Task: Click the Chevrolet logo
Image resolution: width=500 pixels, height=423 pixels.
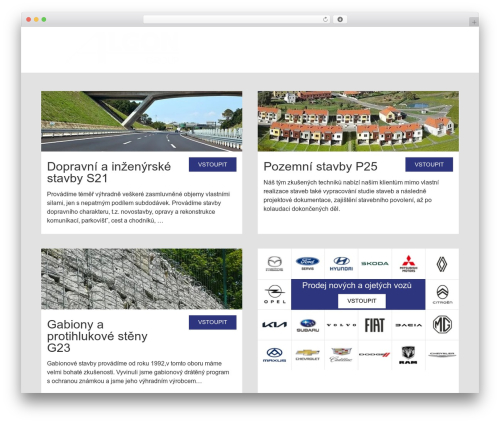Action: point(308,355)
